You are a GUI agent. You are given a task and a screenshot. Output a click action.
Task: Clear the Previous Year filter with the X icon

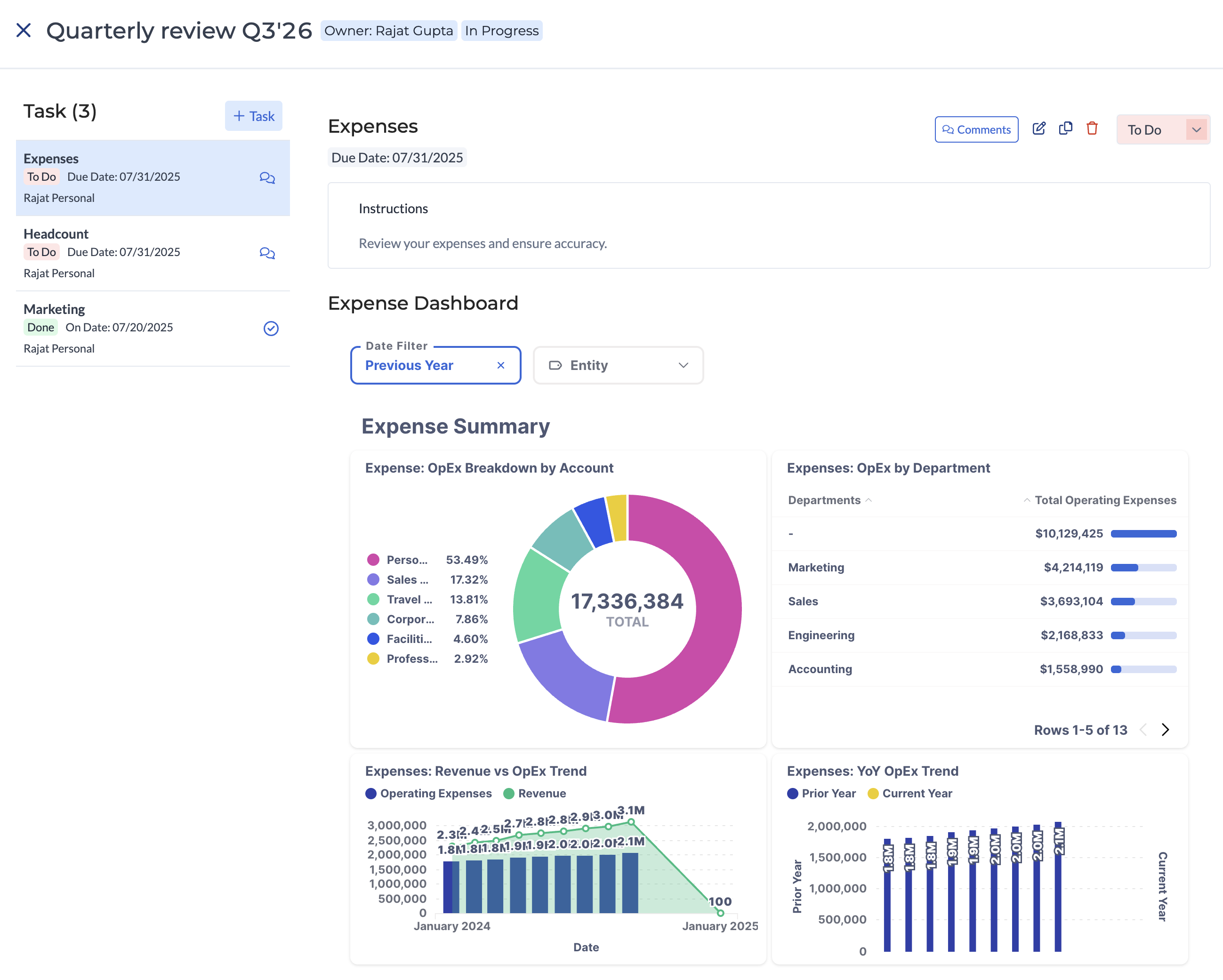pyautogui.click(x=501, y=365)
